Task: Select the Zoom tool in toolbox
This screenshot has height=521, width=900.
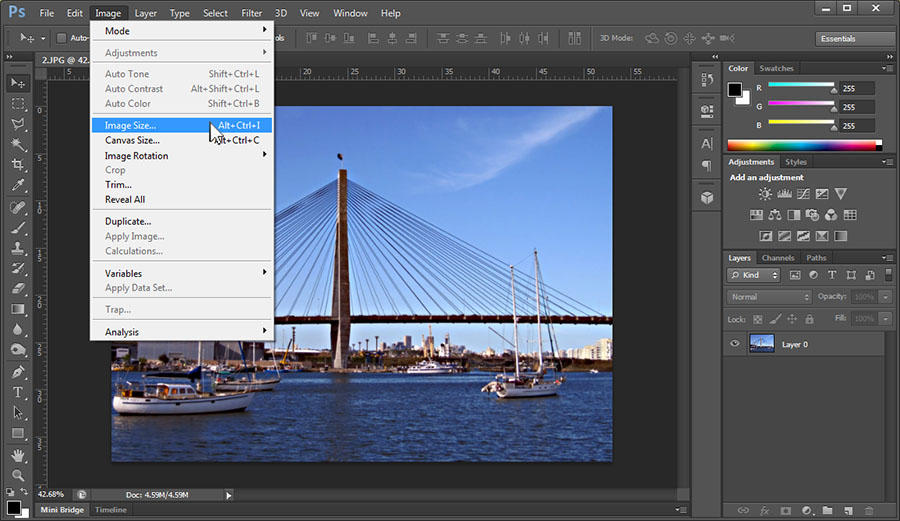Action: 18,475
